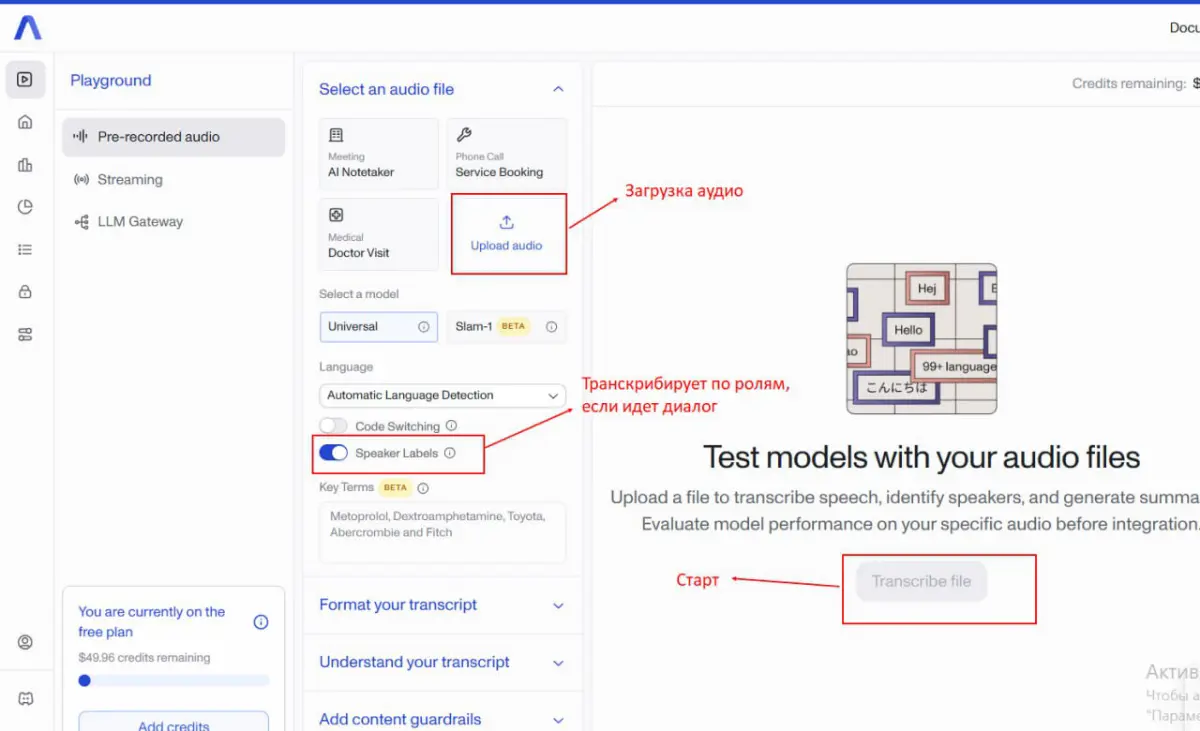Open the lock icon in sidebar
The image size is (1200, 731).
coord(25,292)
